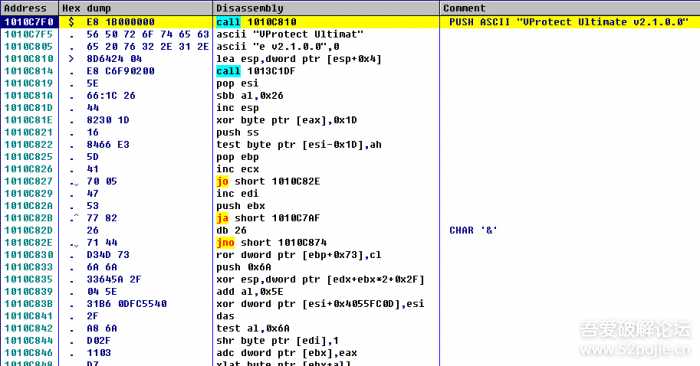Click db 26 line
700x366 pixels.
tap(231, 230)
